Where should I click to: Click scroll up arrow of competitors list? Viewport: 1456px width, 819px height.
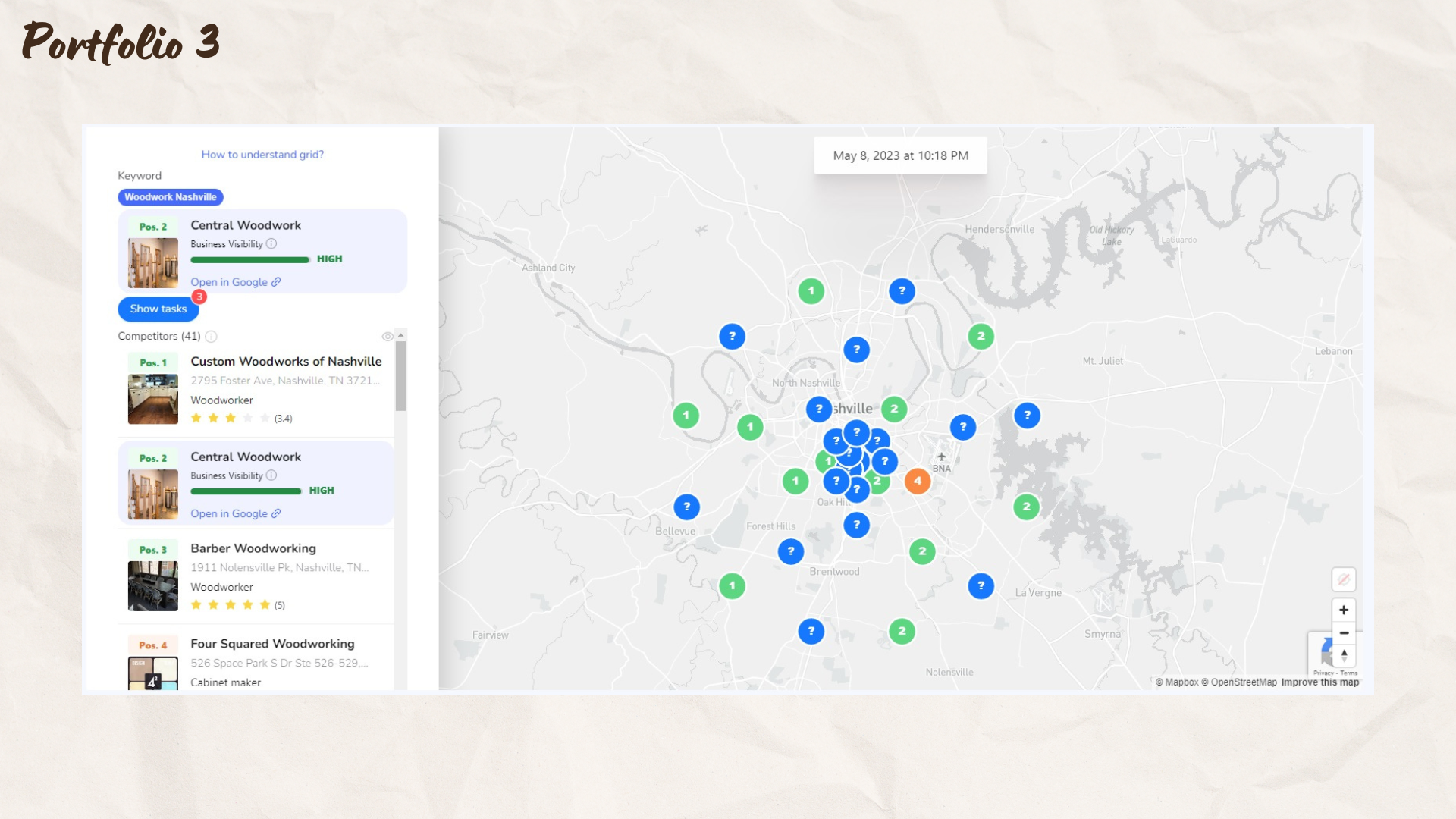point(401,335)
